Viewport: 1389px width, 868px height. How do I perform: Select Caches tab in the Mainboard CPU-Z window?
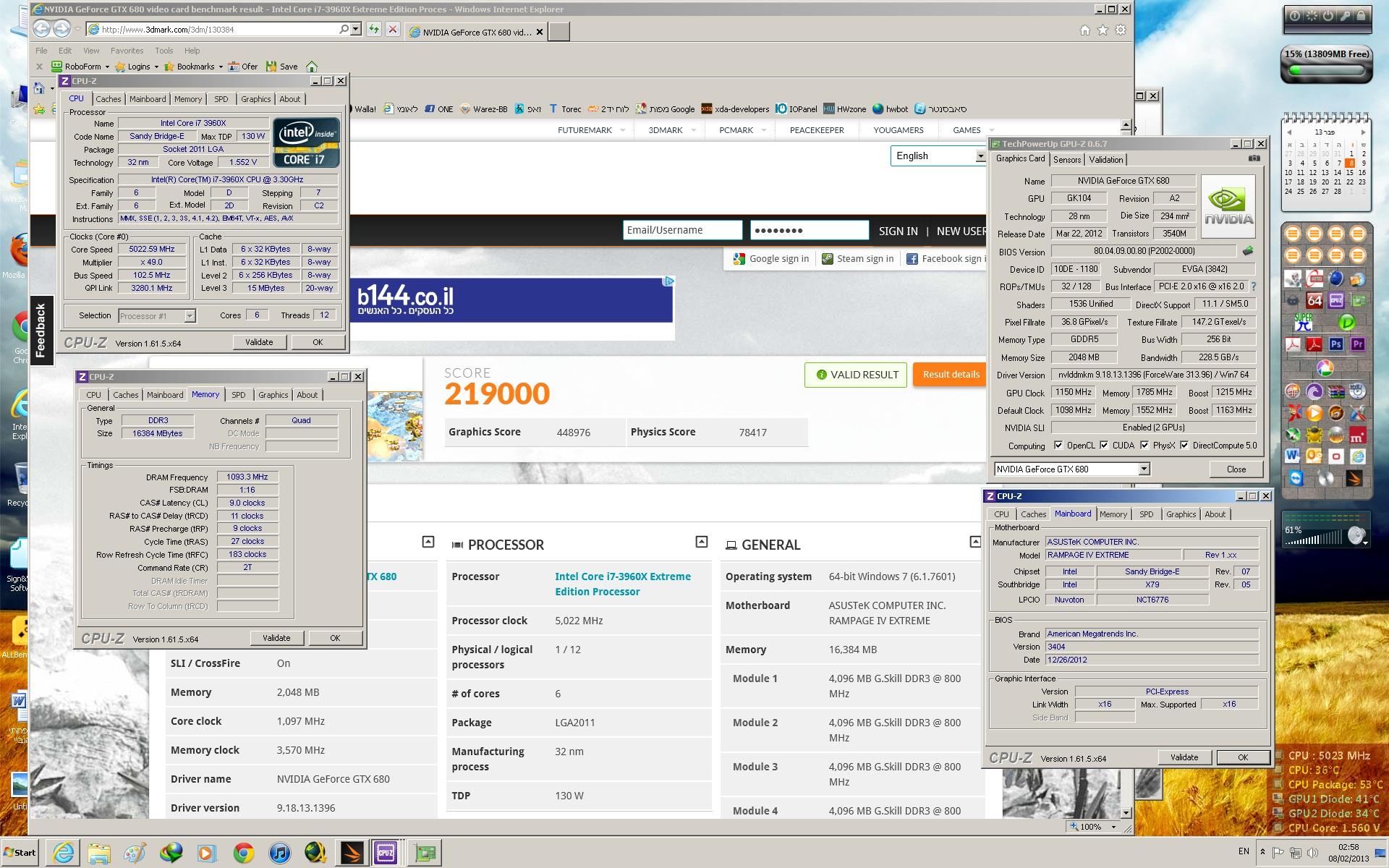pos(1033,514)
